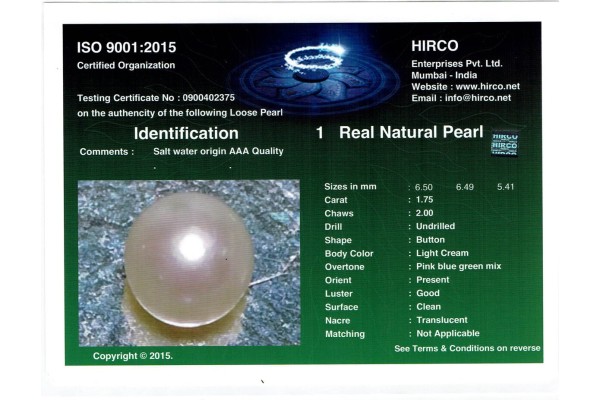The image size is (600, 400).
Task: Select Chaws value 2.00
Action: [424, 213]
